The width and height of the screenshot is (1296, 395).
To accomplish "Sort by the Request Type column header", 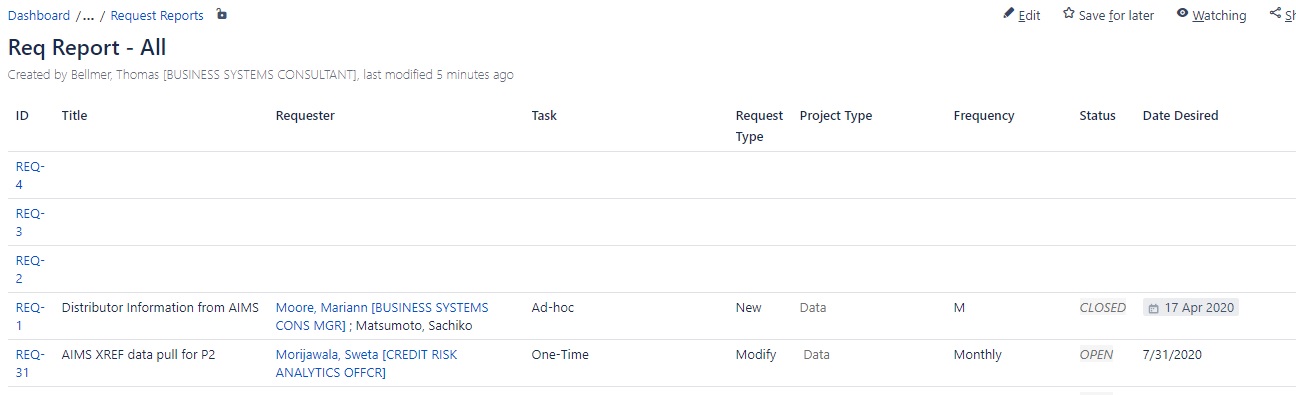I will pyautogui.click(x=759, y=126).
